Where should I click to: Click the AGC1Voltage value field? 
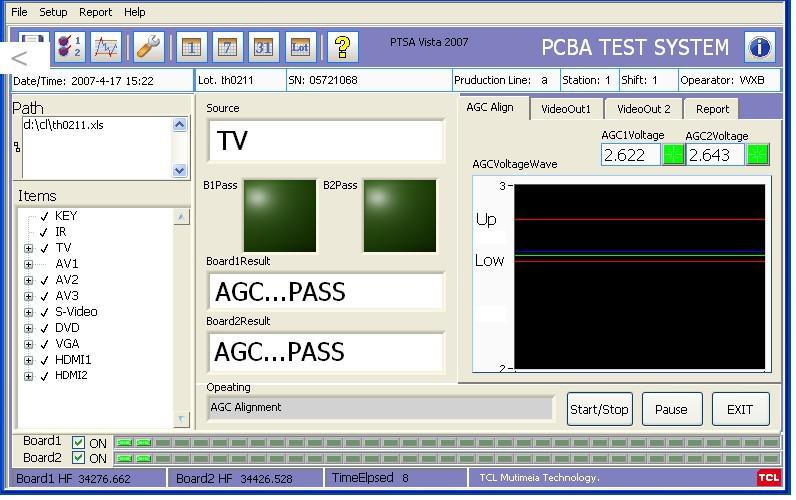(631, 155)
